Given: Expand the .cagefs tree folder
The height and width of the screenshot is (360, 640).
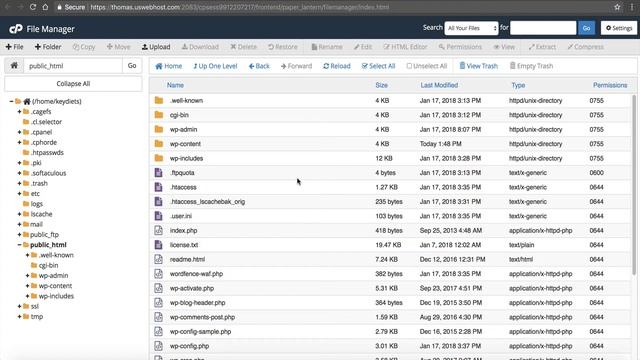Looking at the screenshot, I should point(19,111).
